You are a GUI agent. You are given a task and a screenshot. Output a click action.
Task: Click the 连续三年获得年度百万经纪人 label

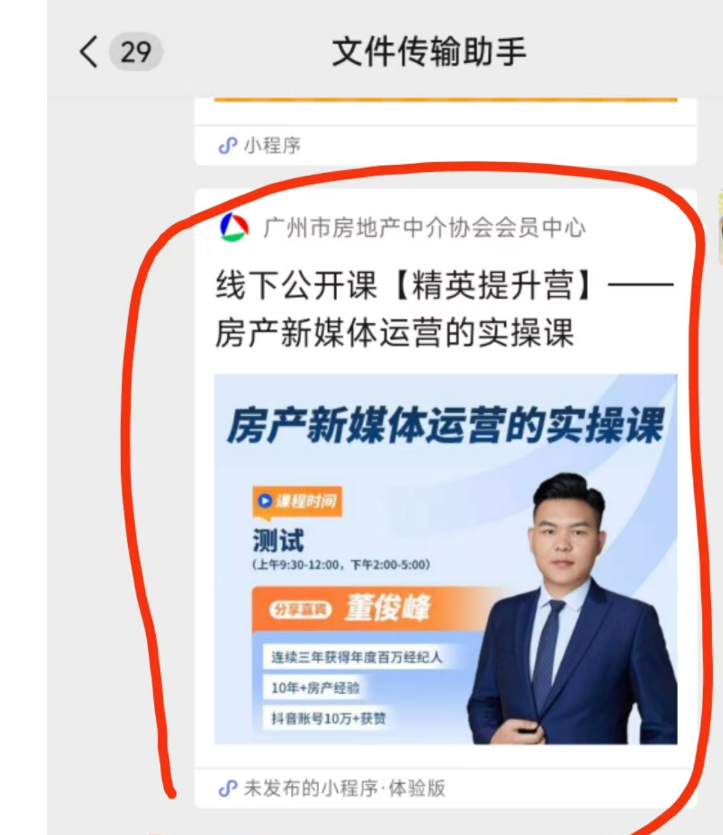click(357, 657)
